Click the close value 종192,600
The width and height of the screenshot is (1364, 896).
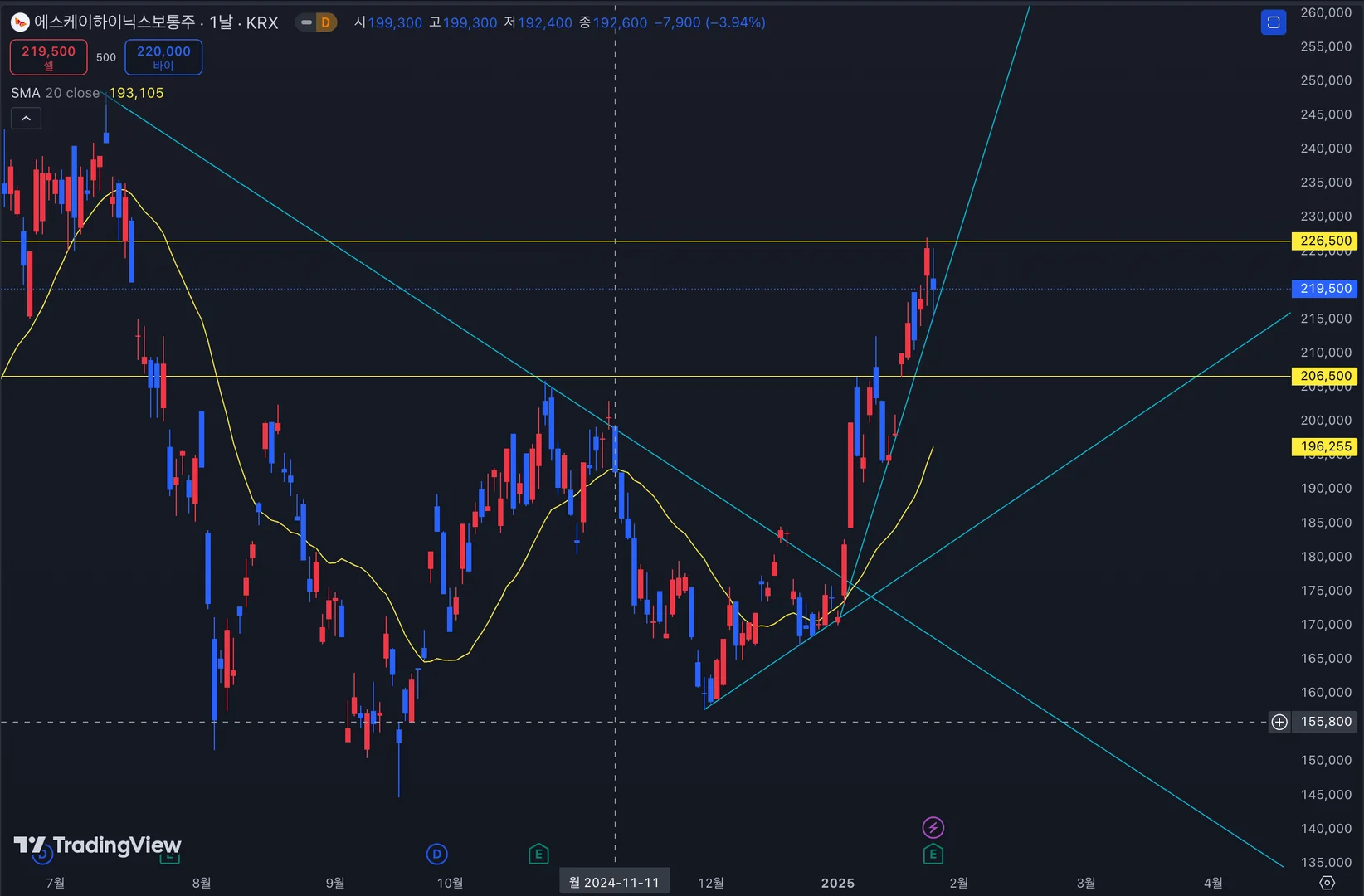click(612, 22)
